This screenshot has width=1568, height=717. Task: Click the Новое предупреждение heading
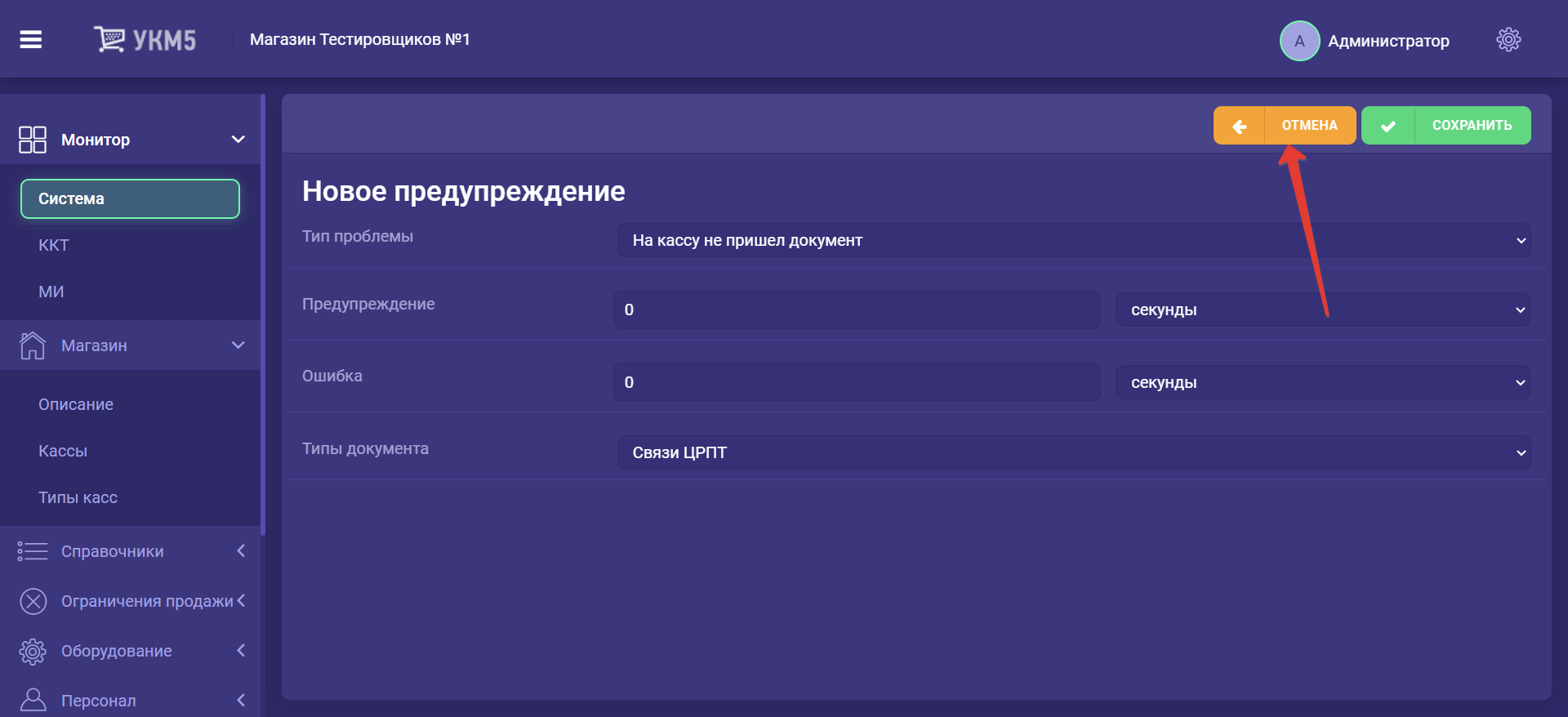(x=463, y=191)
